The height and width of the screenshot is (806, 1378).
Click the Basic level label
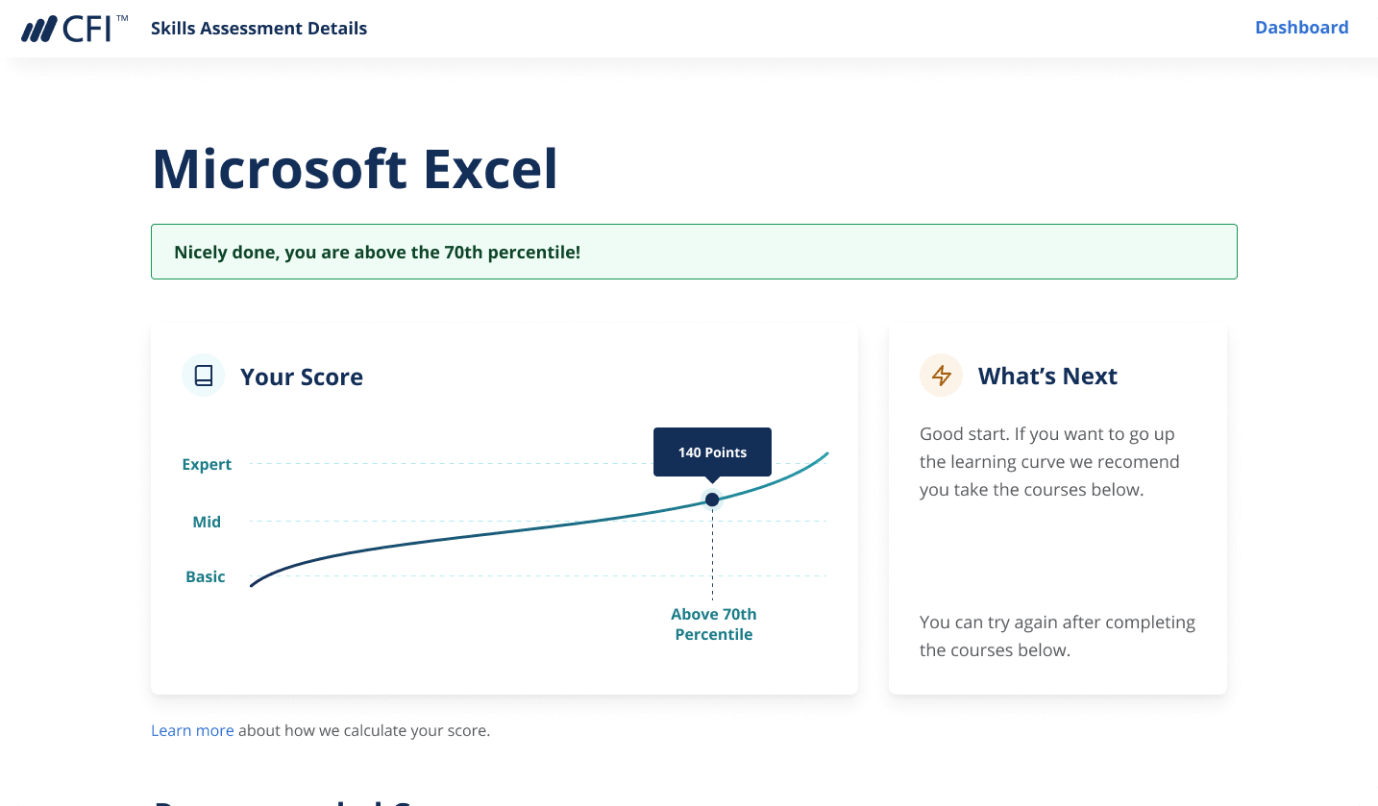(x=206, y=577)
